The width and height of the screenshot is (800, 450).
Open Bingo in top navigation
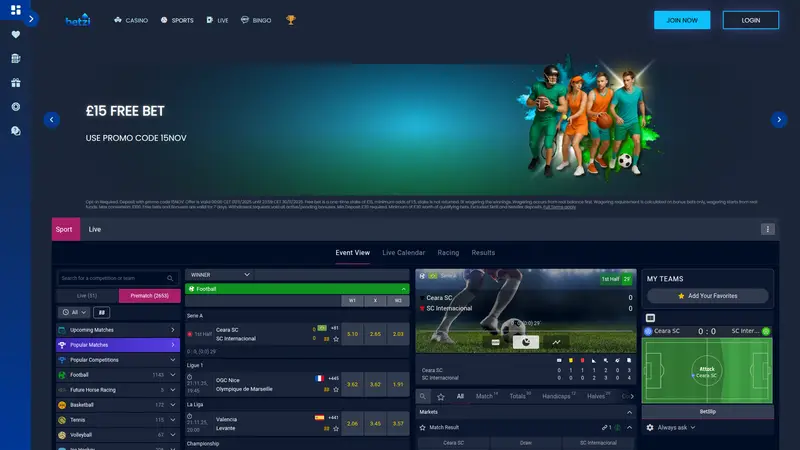coord(256,20)
